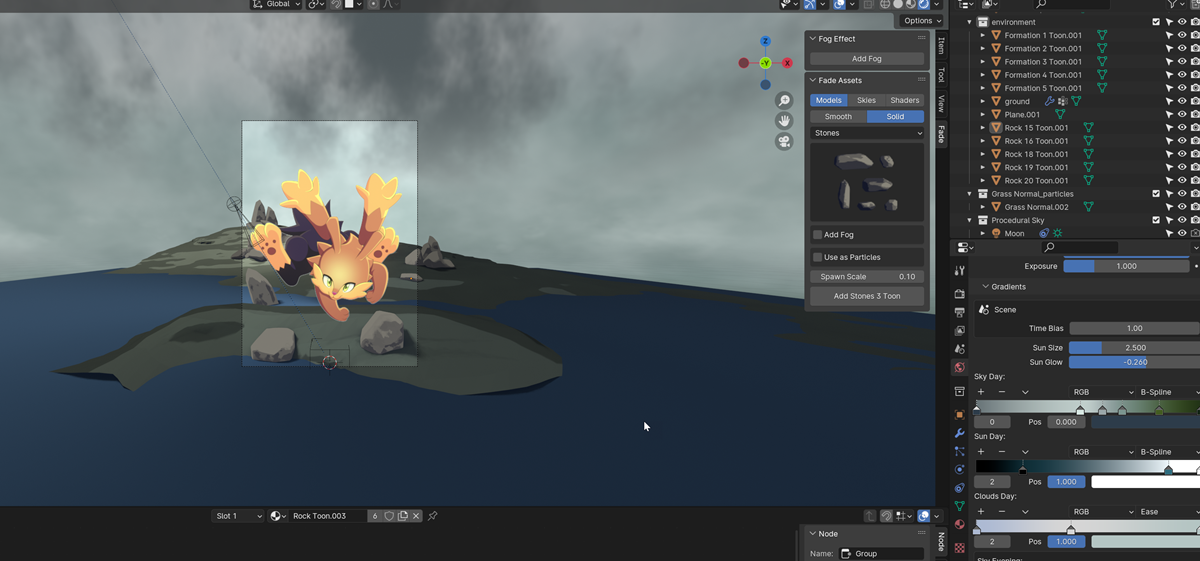Screen dimensions: 1200x561
Task: Open the Output properties tab icon
Action: click(x=960, y=312)
